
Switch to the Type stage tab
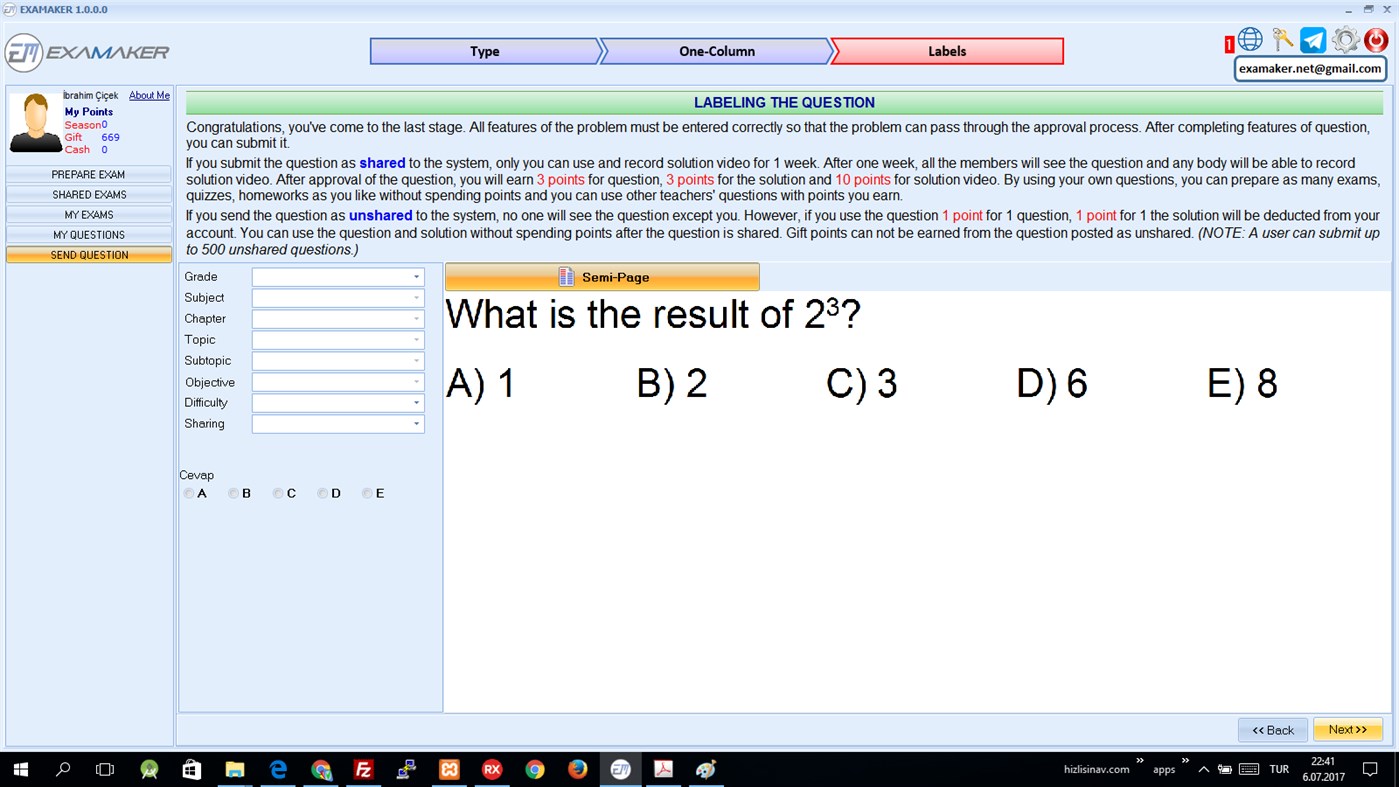coord(487,51)
